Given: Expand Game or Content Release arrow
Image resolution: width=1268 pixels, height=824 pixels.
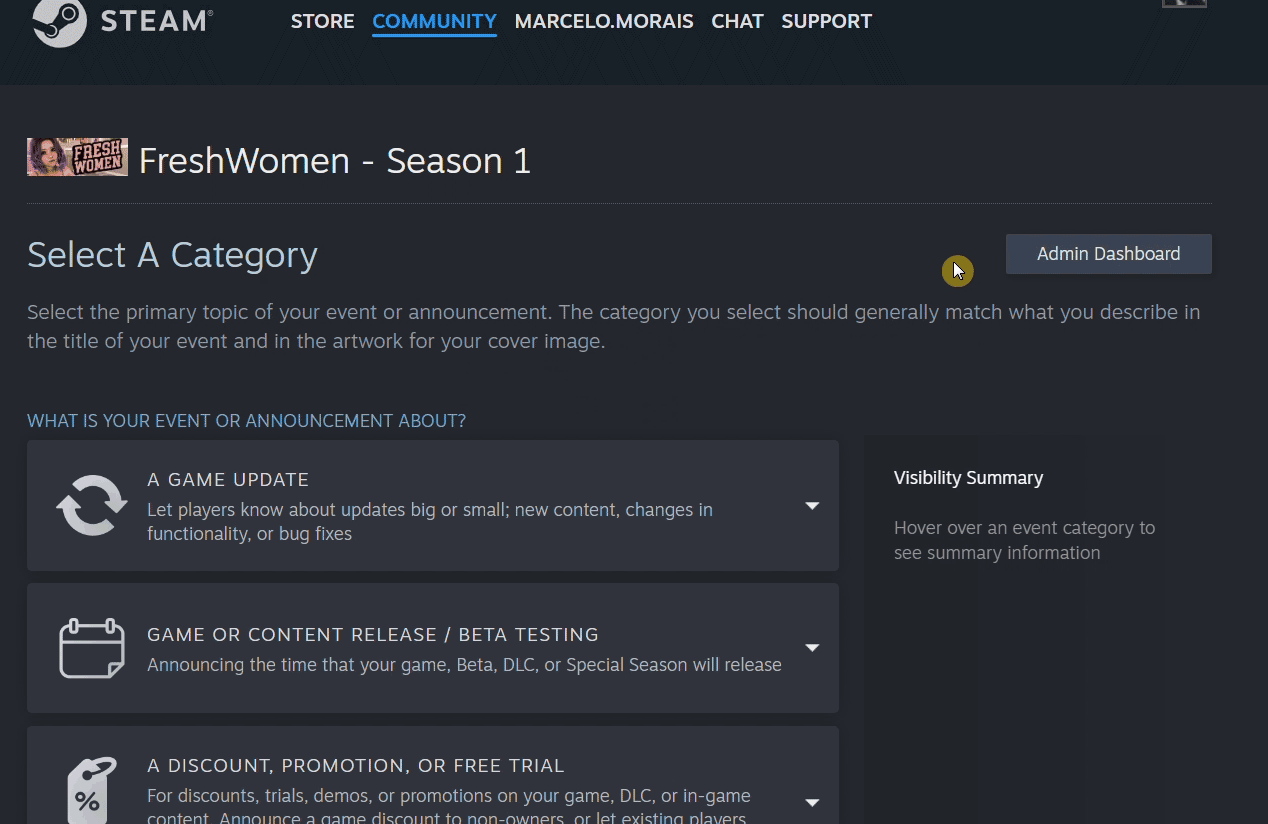Looking at the screenshot, I should point(812,648).
